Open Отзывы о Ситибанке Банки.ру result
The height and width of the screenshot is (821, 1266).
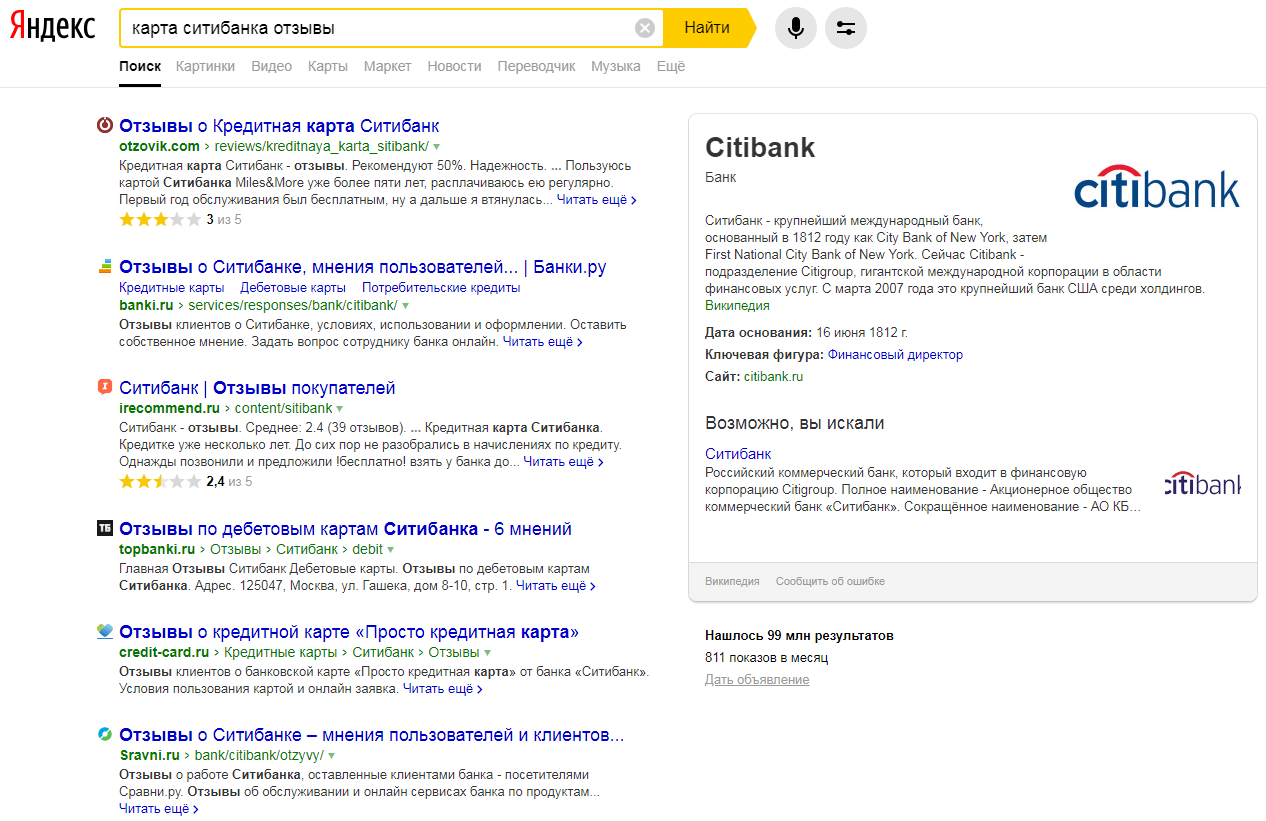pos(363,267)
